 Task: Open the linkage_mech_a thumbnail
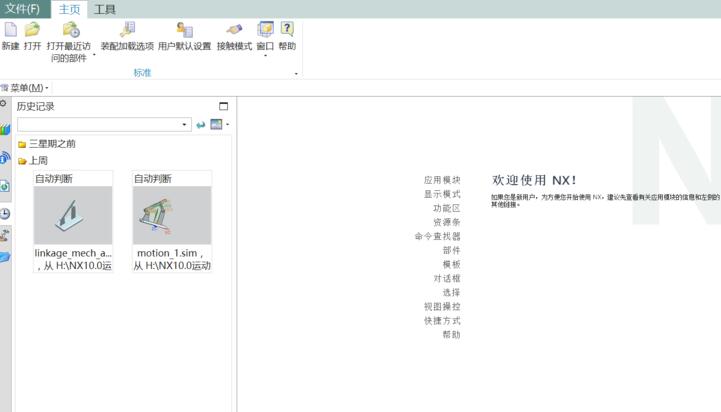[73, 215]
